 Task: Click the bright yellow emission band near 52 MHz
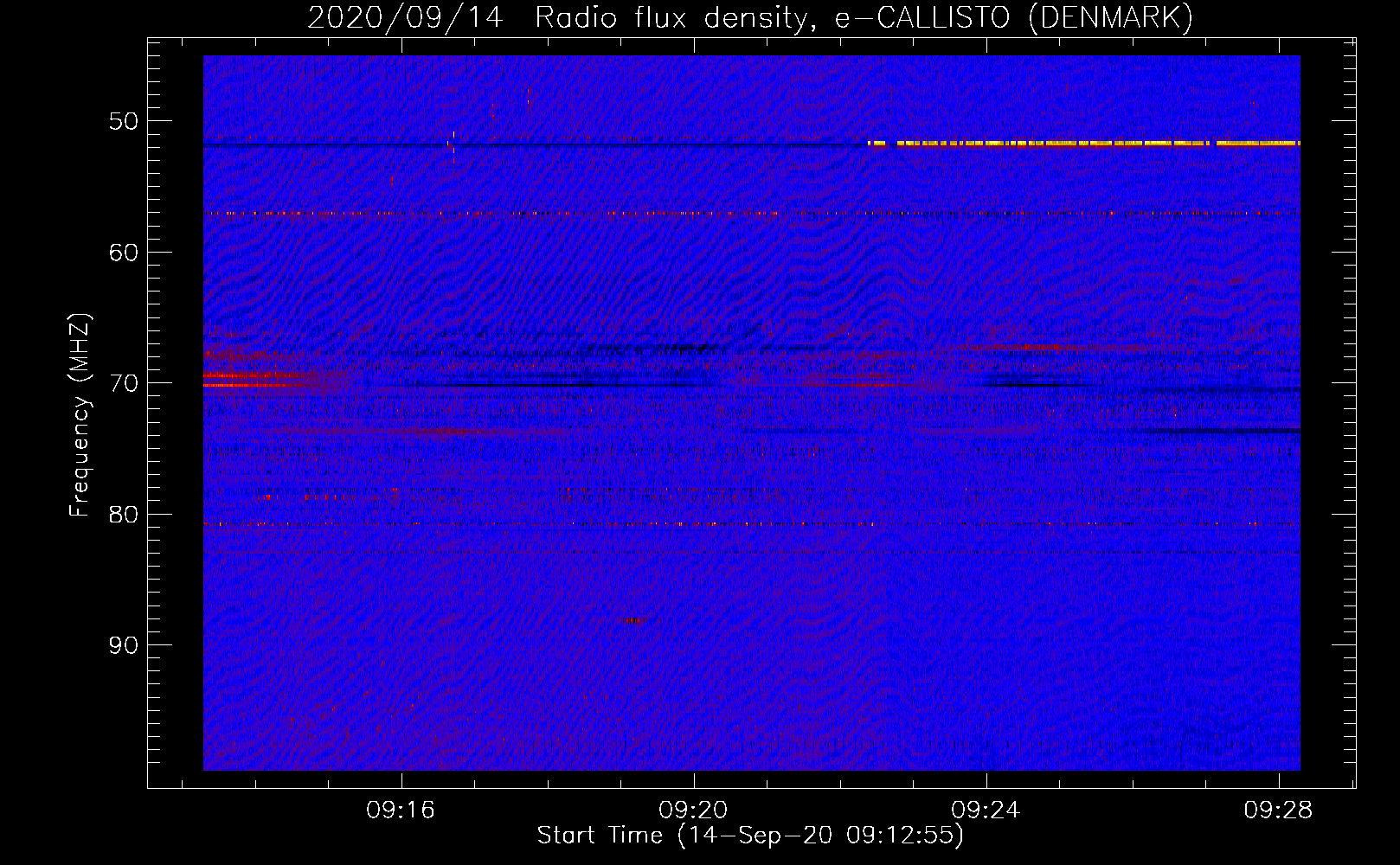click(x=1084, y=144)
